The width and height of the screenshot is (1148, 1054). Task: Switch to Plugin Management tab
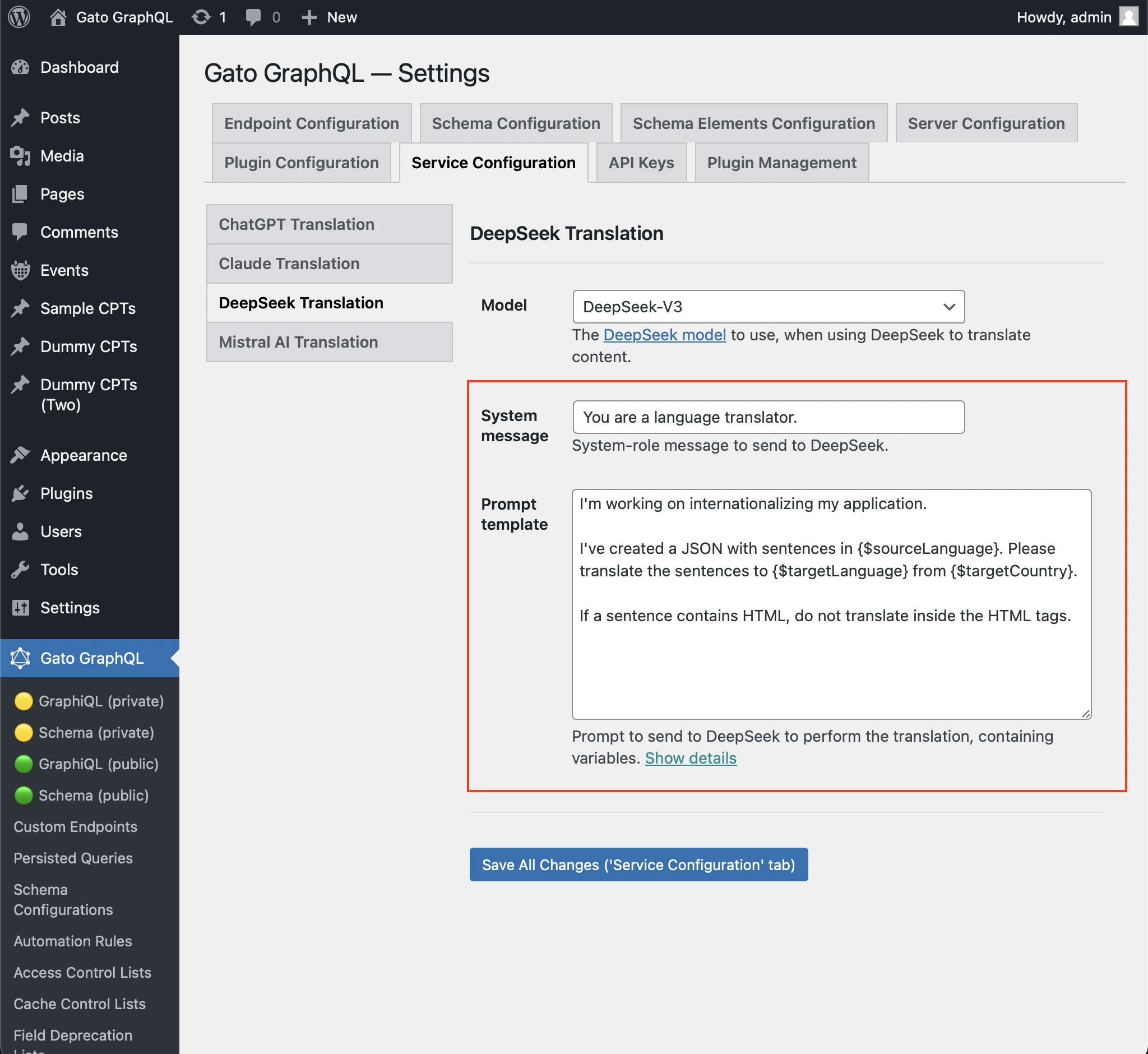(x=781, y=163)
